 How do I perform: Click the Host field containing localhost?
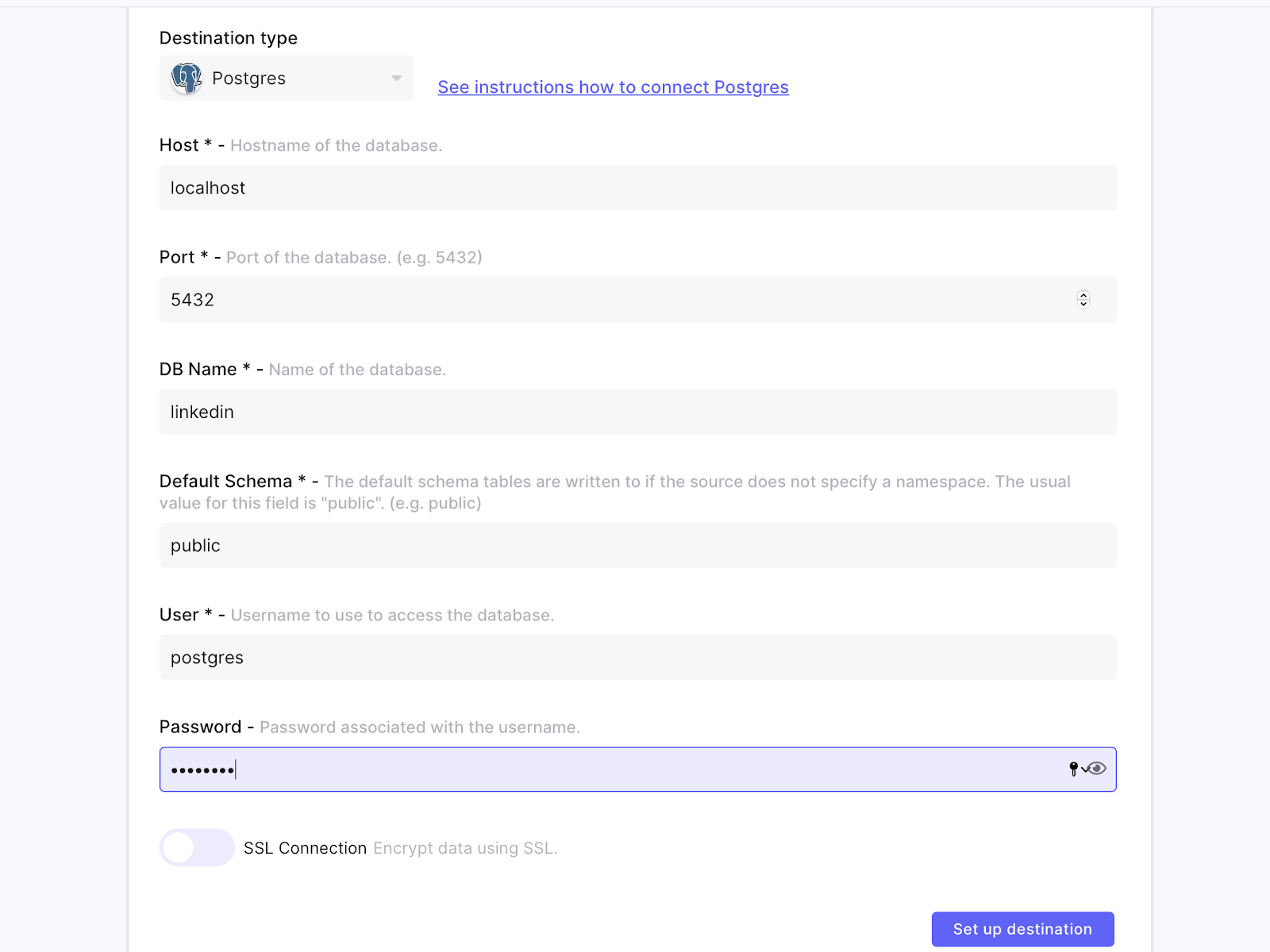(635, 188)
